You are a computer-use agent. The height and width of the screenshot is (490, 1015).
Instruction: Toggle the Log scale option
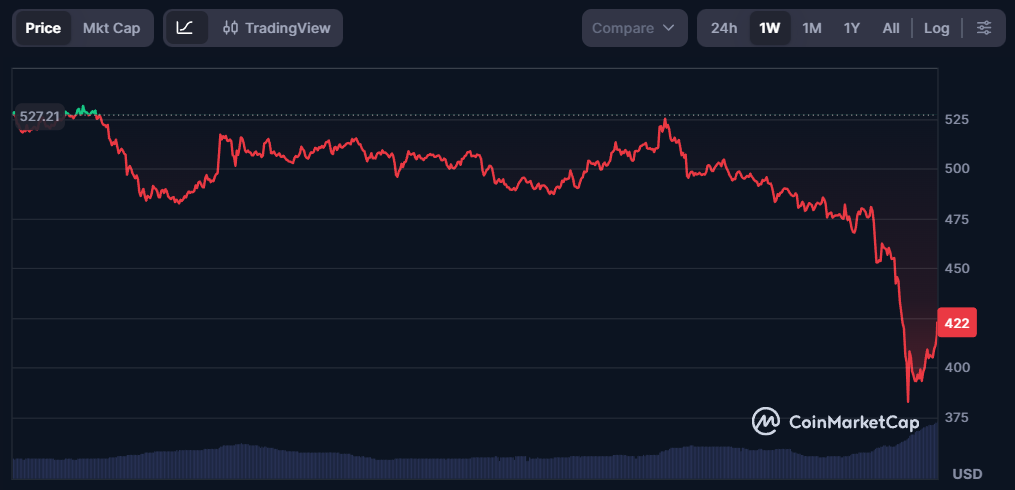tap(936, 28)
